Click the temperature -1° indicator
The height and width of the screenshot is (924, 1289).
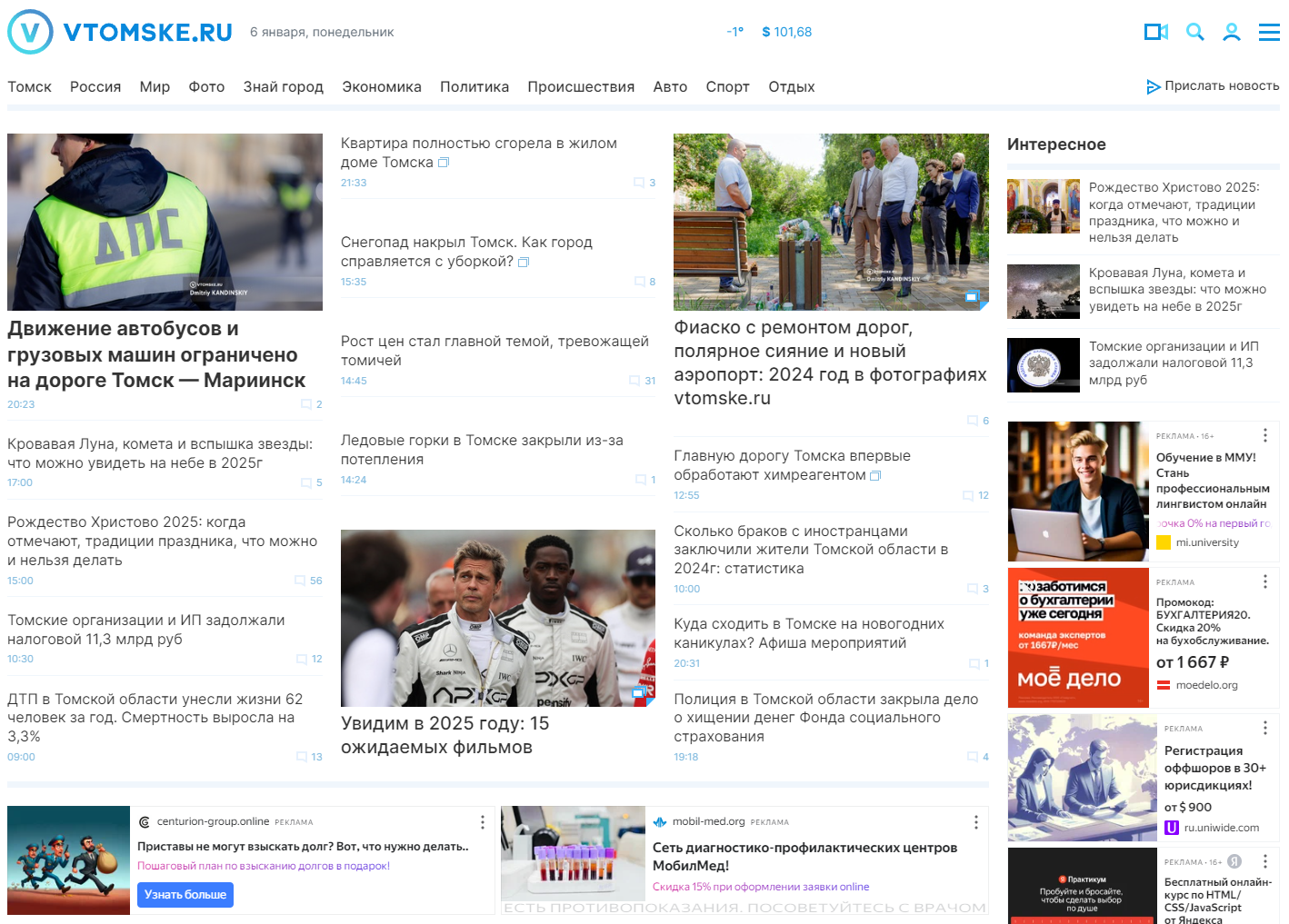point(734,32)
